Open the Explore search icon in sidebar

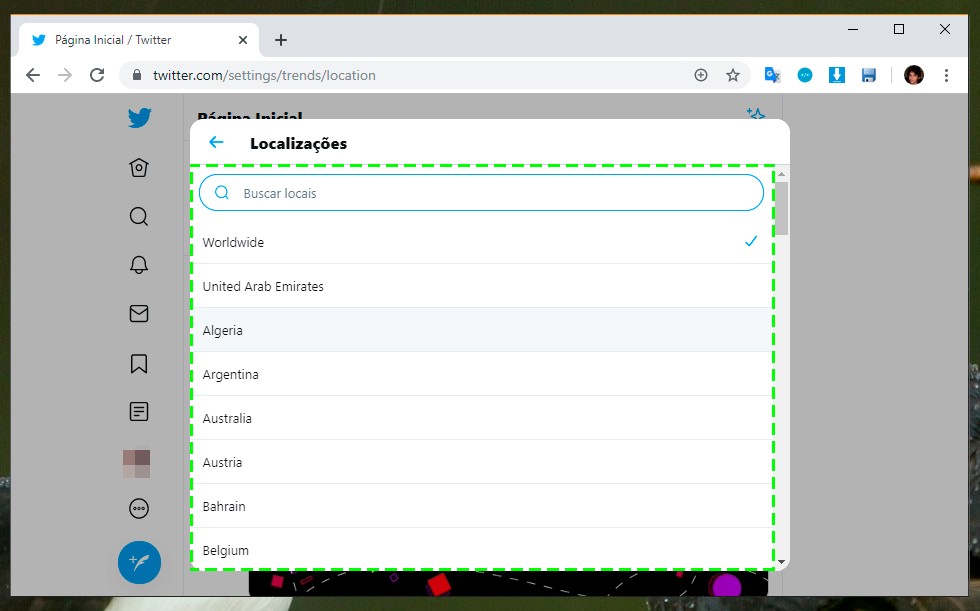[x=139, y=216]
